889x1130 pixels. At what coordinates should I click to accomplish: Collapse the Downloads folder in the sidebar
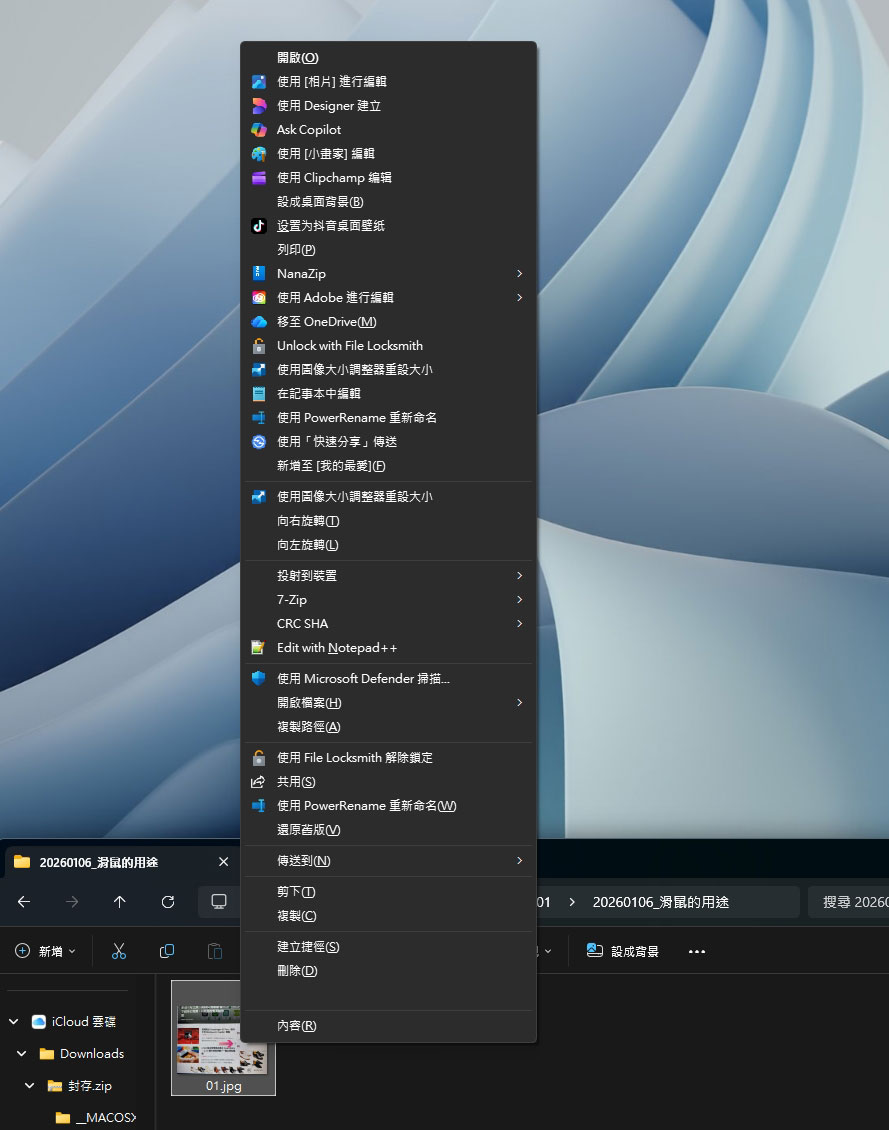22,1053
